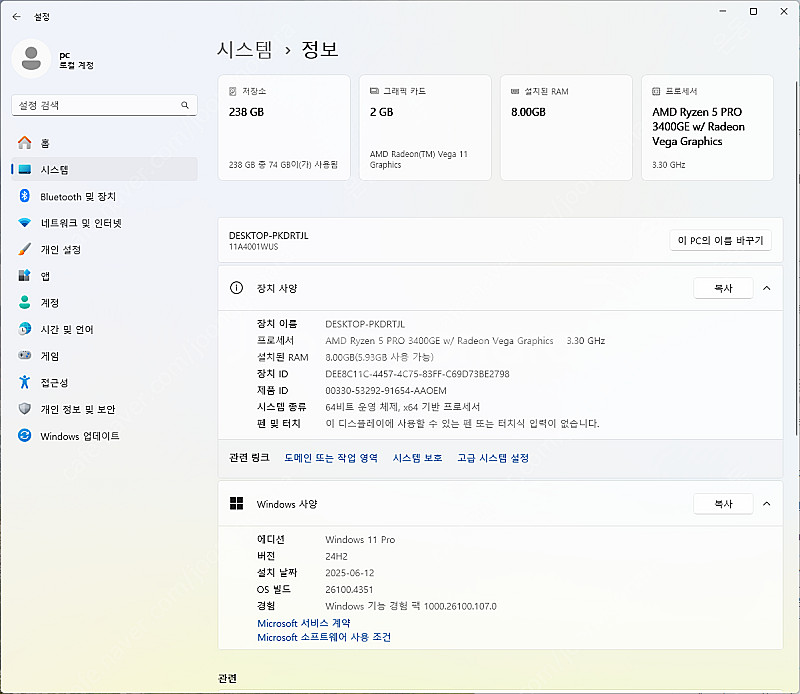Click the 설치된 RAM 8.00GB card

(566, 128)
